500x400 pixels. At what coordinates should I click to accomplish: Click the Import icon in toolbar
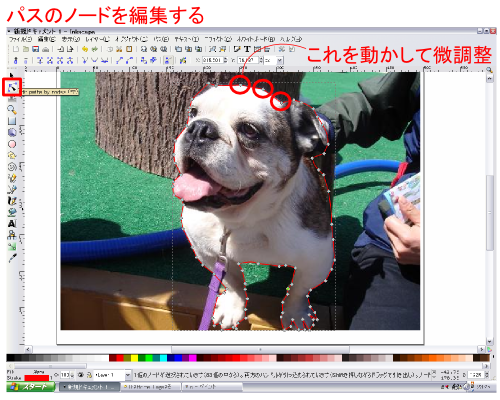click(60, 49)
